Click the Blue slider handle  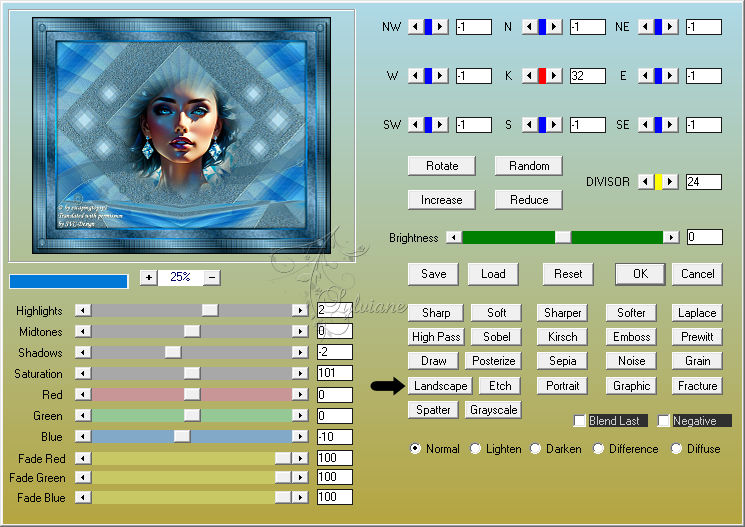click(182, 436)
